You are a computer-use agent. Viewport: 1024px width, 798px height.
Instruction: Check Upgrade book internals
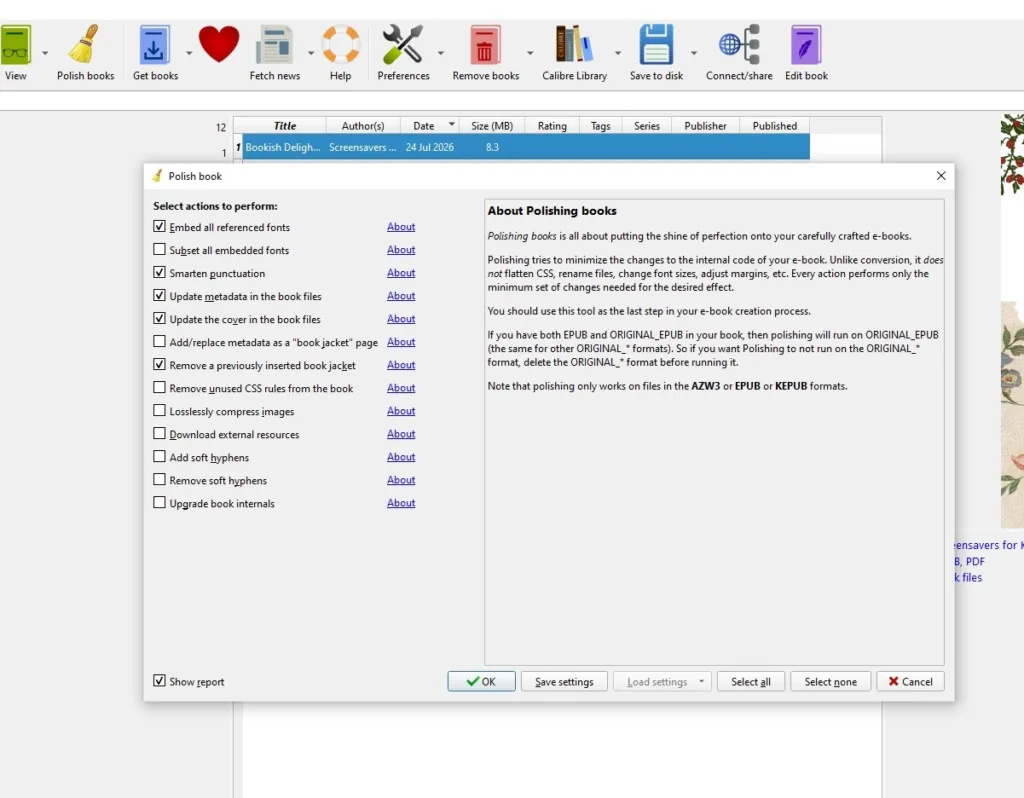tap(159, 502)
